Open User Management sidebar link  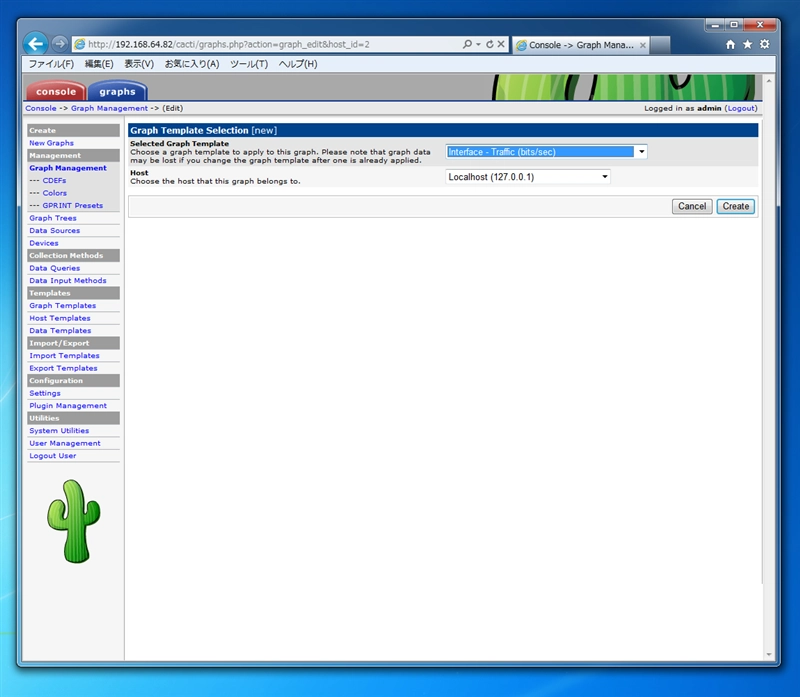click(65, 443)
